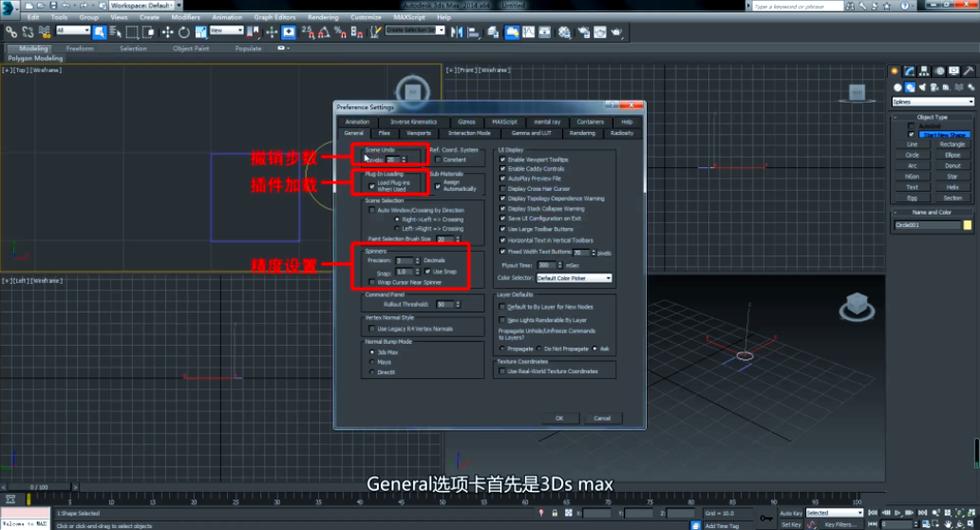Open the Create Selection Set dropdown
Viewport: 980px width, 530px height.
point(415,30)
